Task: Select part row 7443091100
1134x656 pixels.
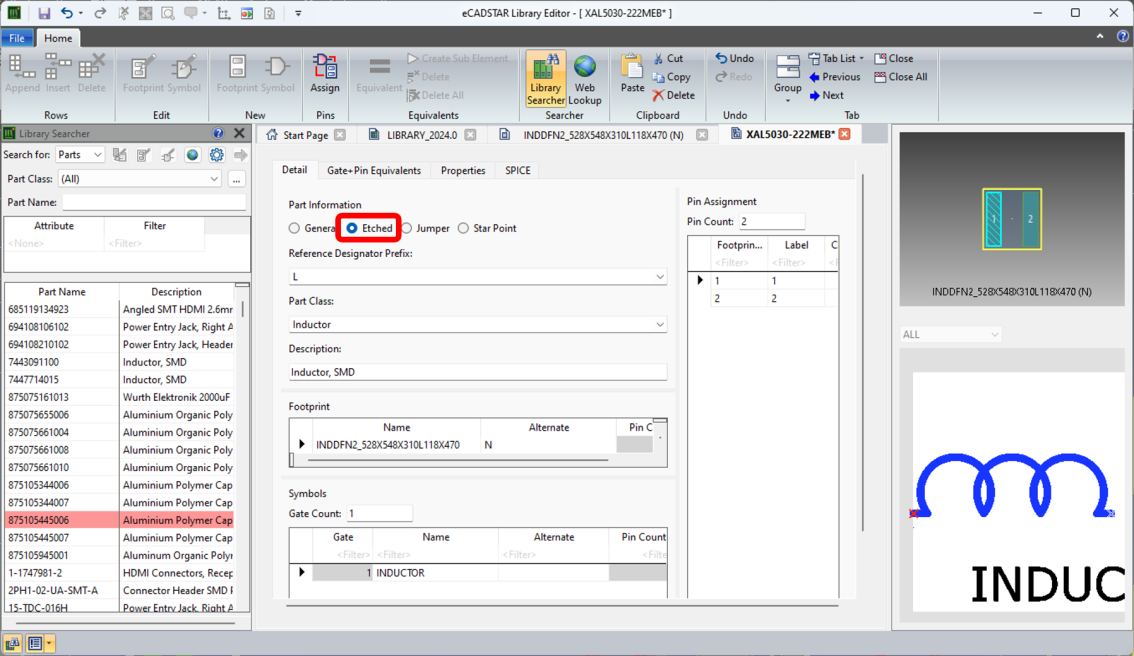Action: pos(119,362)
